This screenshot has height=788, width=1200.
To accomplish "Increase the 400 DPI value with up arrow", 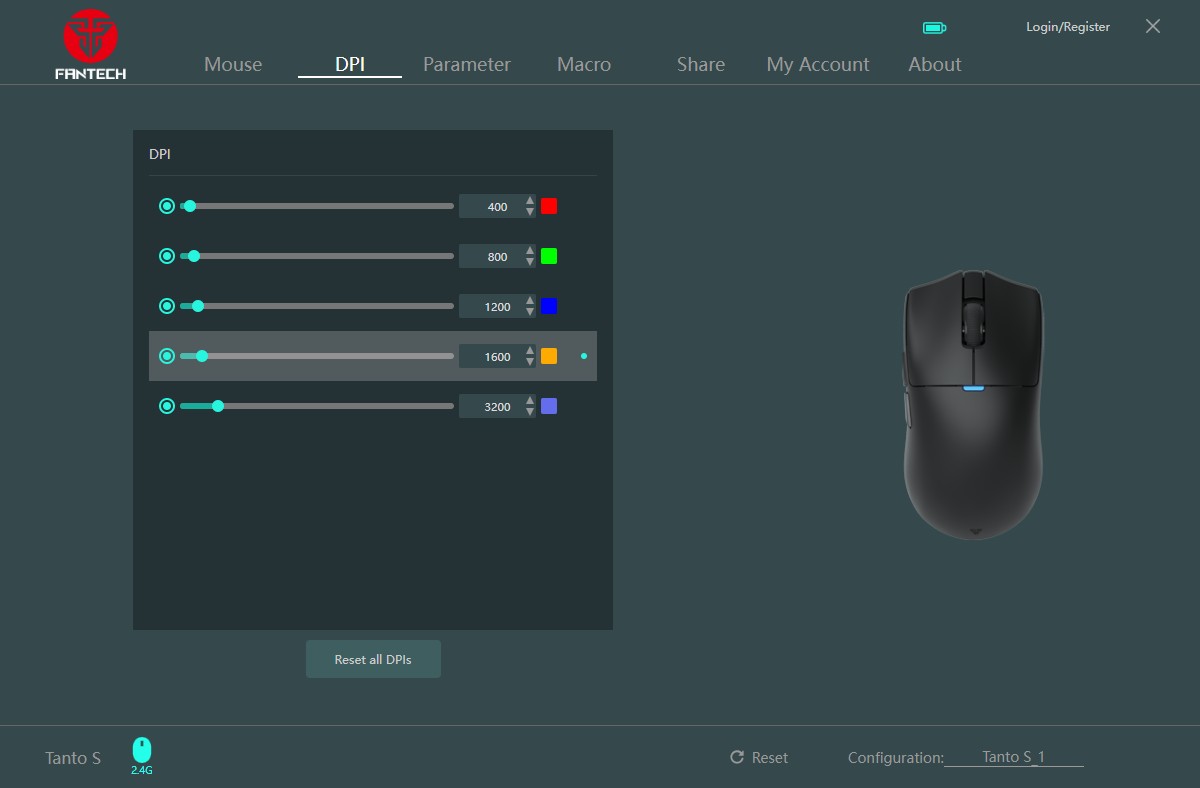I will pyautogui.click(x=530, y=201).
